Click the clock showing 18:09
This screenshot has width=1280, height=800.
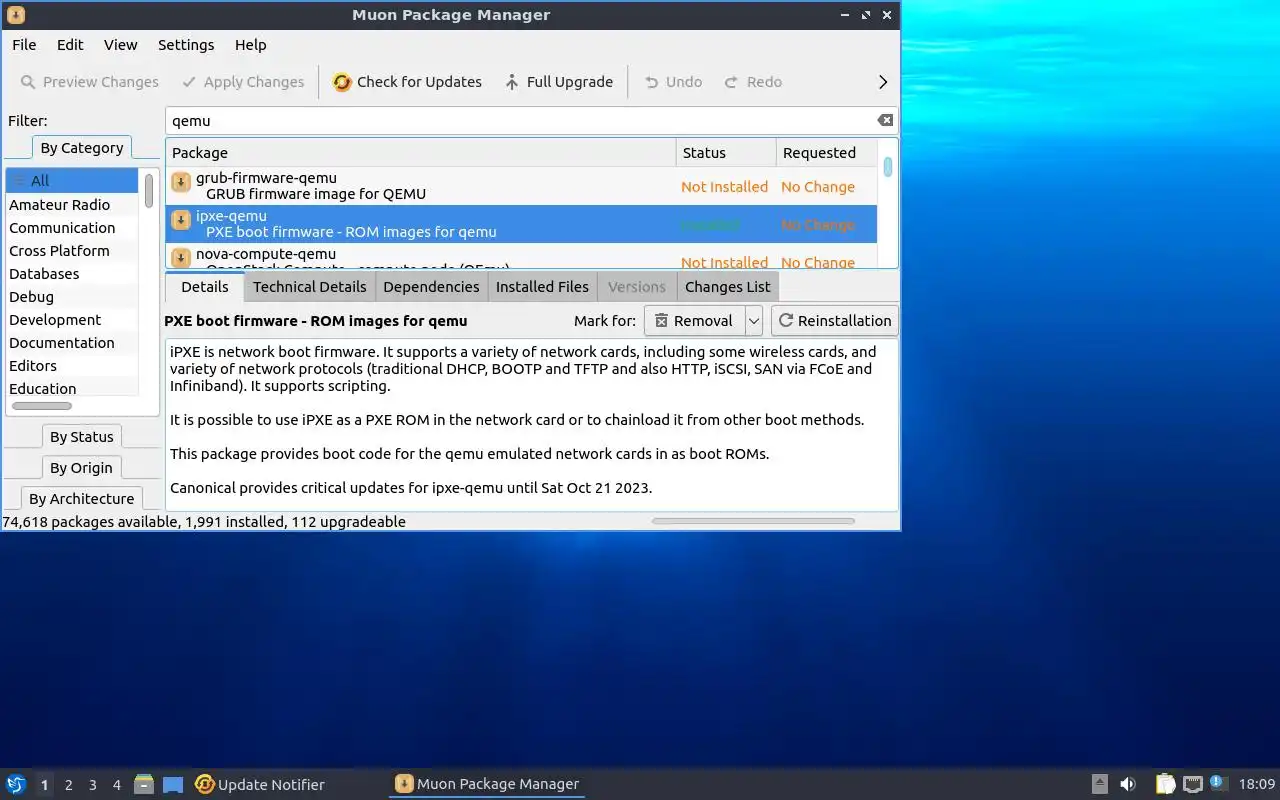1257,784
